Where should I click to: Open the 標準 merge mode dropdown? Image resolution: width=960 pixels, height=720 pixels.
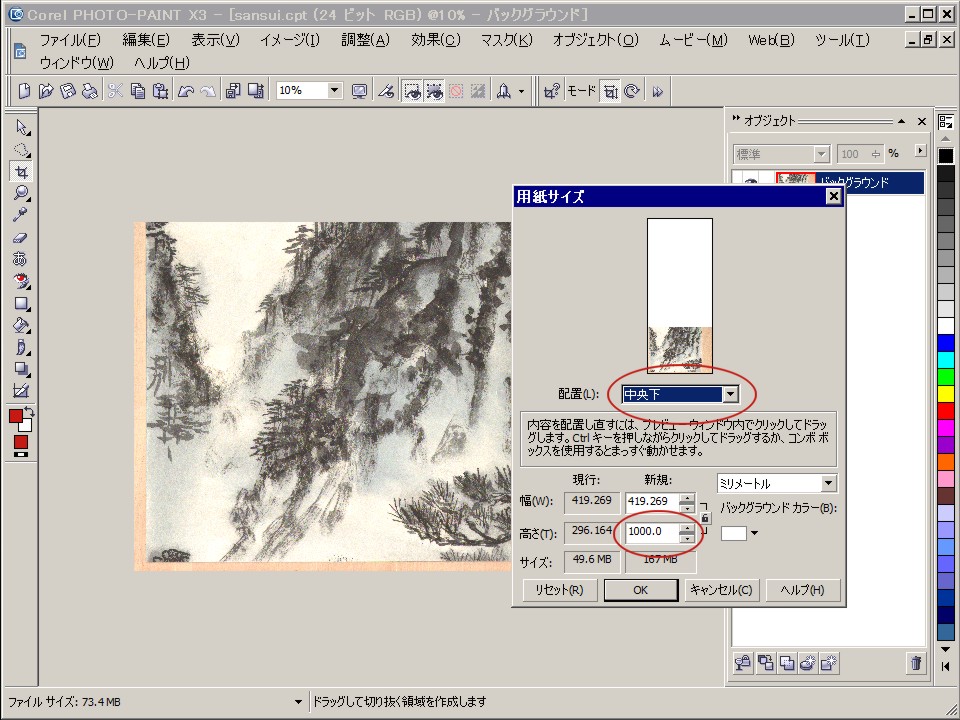(x=821, y=154)
